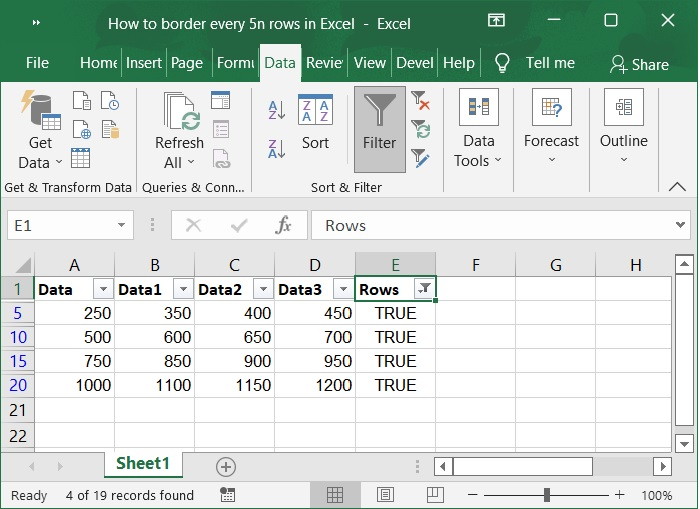Expand the formula bar

[x=680, y=225]
